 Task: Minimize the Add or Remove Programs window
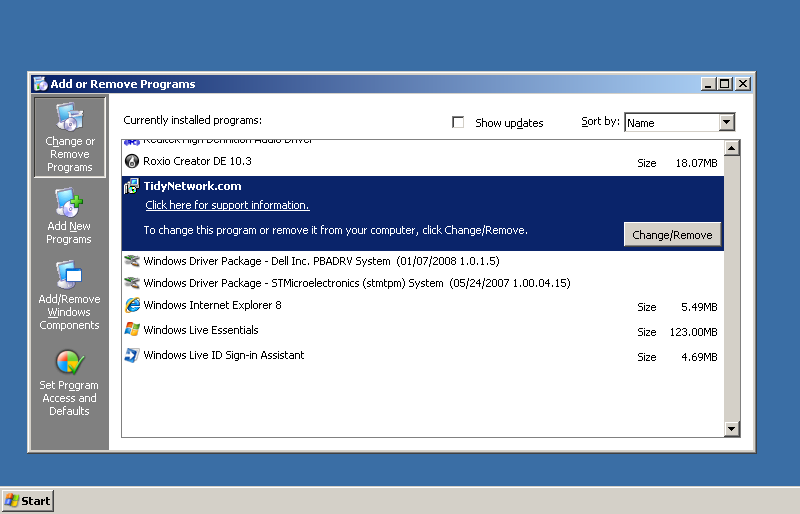[x=708, y=84]
